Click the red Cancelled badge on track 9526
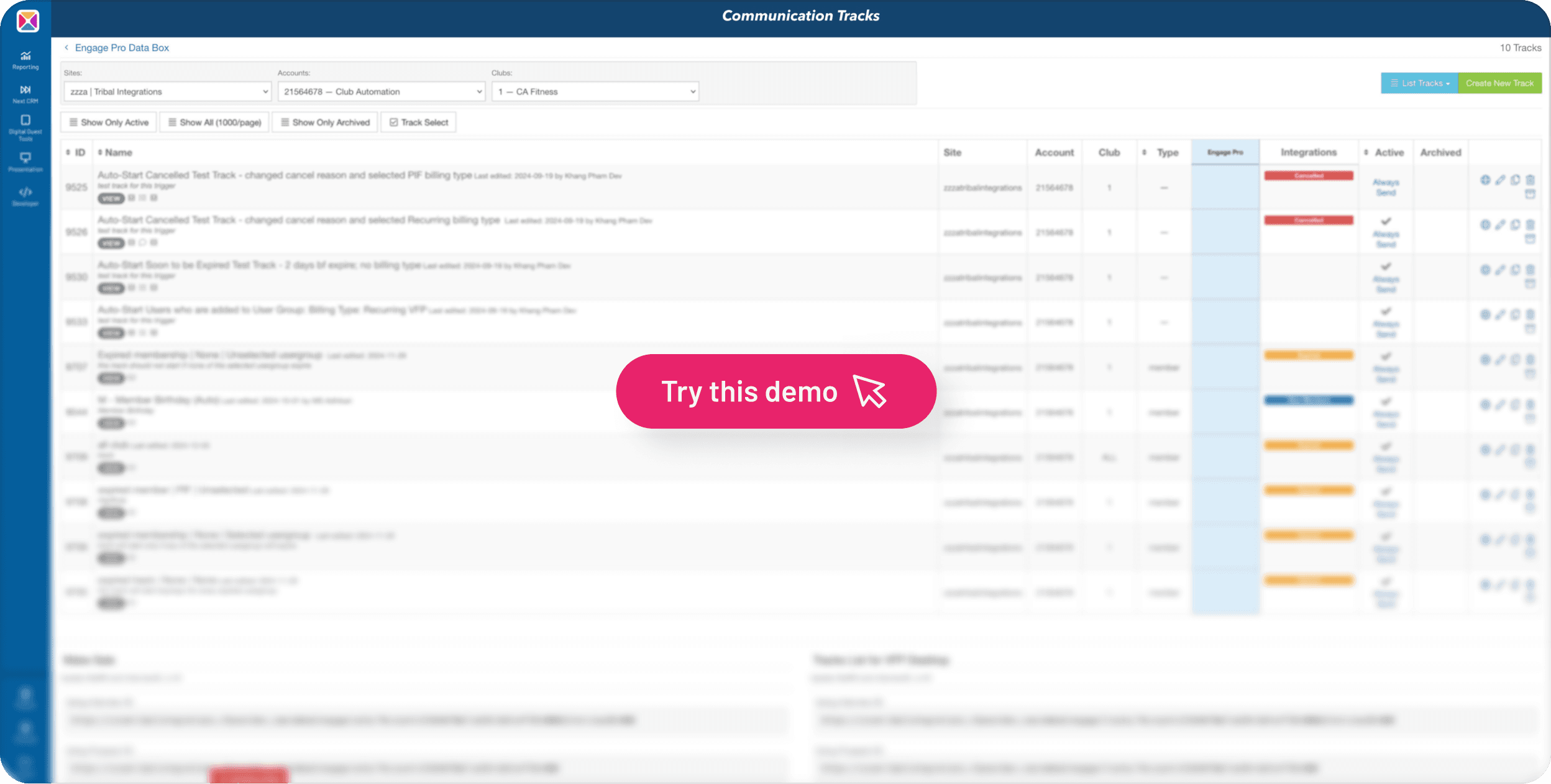Image resolution: width=1551 pixels, height=784 pixels. point(1309,221)
